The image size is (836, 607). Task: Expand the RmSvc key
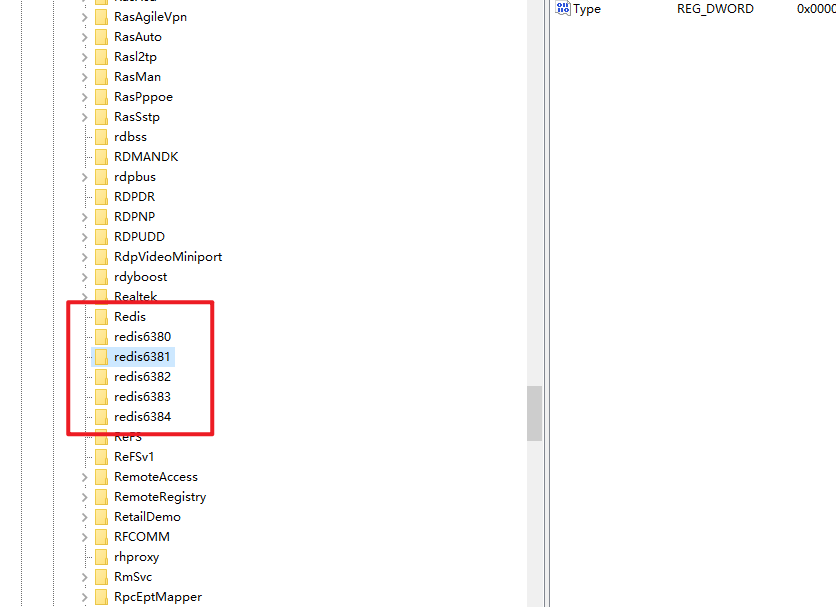pos(84,577)
